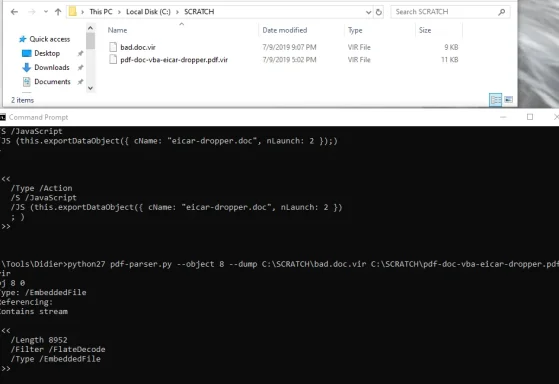Open the recent locations dropdown arrow
Image resolution: width=559 pixels, height=384 pixels.
[46, 12]
